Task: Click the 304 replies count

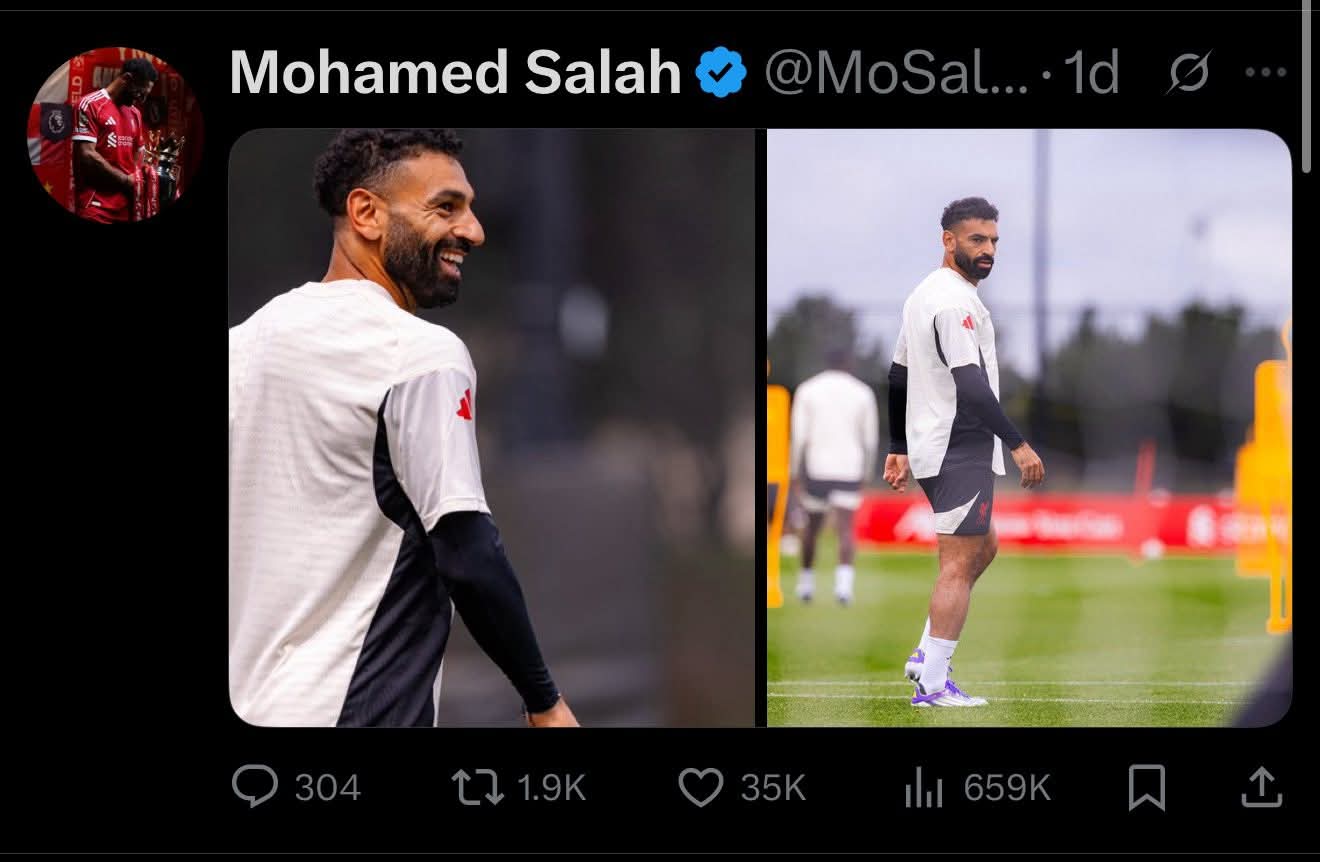Action: [327, 788]
